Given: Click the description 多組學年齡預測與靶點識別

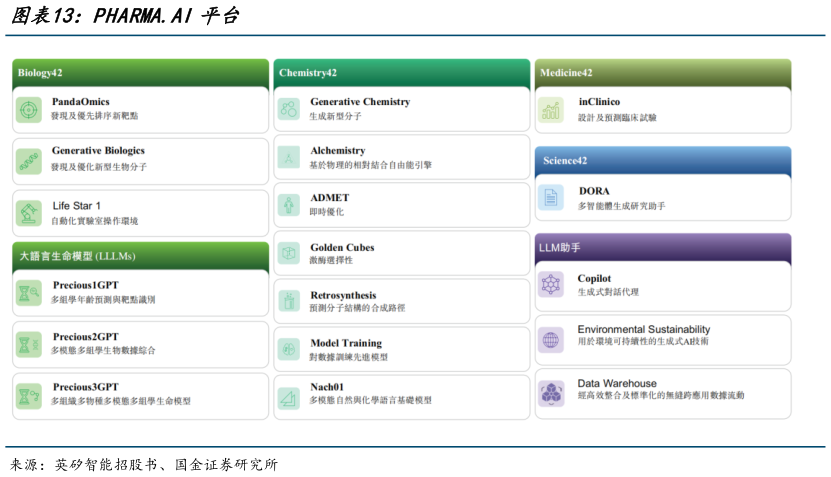Looking at the screenshot, I should pos(103,299).
